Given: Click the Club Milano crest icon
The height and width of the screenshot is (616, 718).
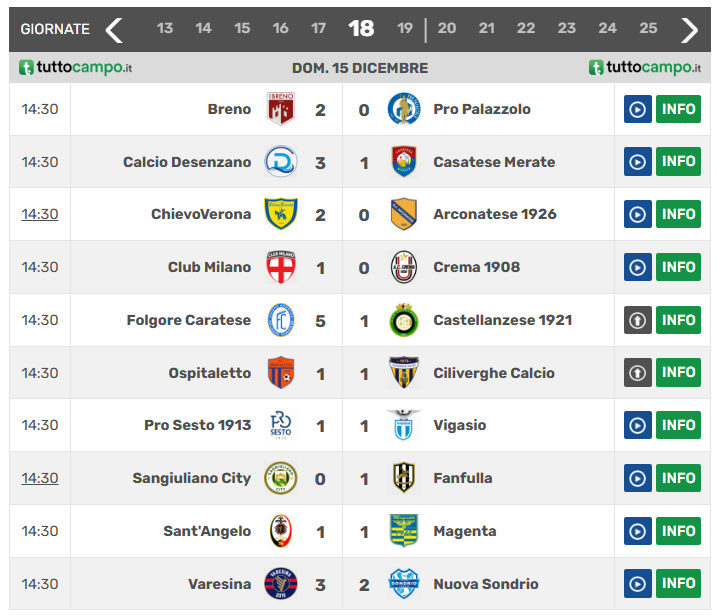Looking at the screenshot, I should click(280, 267).
